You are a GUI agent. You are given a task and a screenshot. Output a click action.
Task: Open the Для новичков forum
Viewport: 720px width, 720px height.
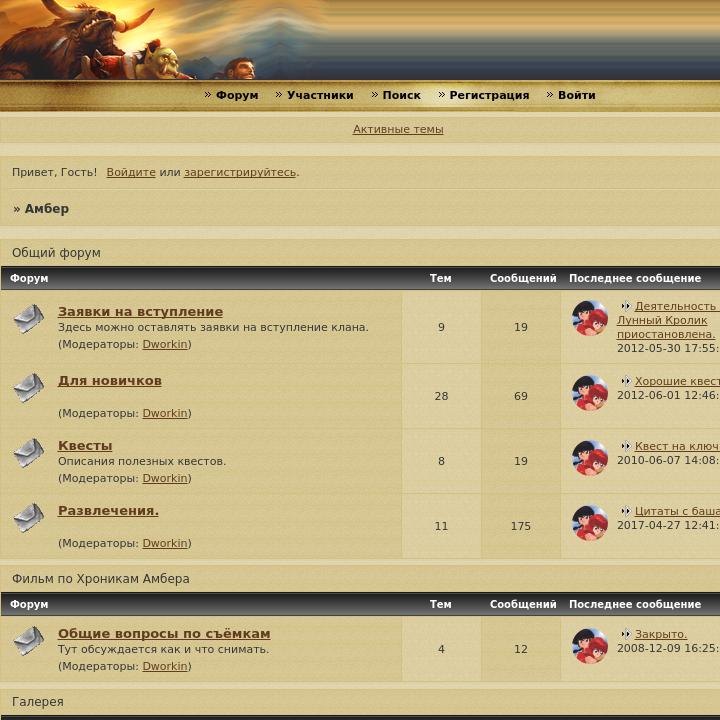[110, 381]
